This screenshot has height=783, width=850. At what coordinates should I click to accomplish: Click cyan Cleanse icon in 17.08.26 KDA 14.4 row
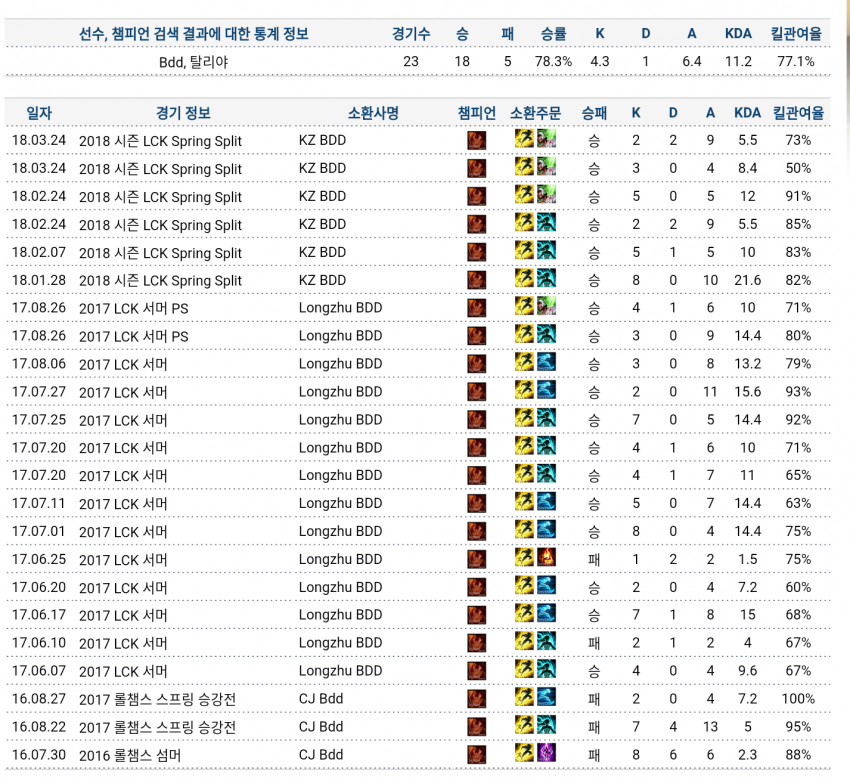coord(546,334)
